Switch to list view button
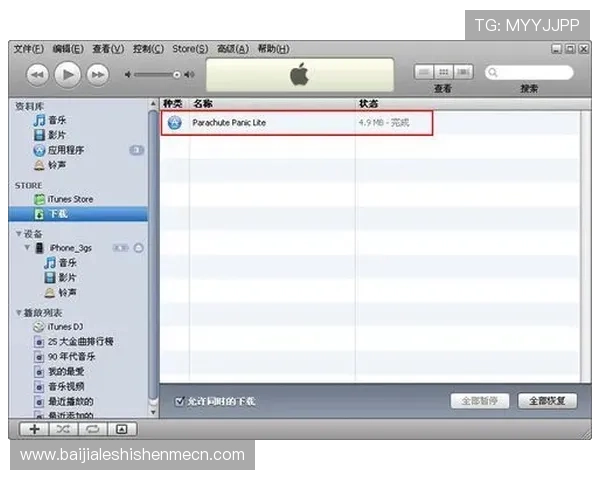 click(424, 72)
